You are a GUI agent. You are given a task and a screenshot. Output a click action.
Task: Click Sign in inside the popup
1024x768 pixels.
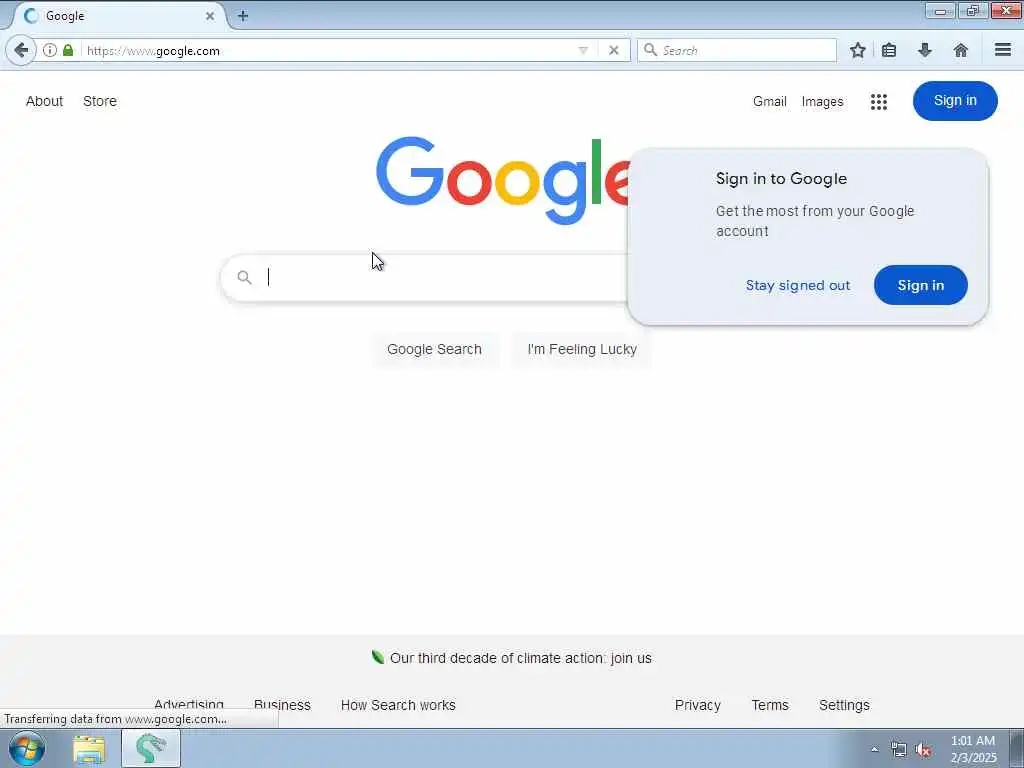click(x=921, y=285)
